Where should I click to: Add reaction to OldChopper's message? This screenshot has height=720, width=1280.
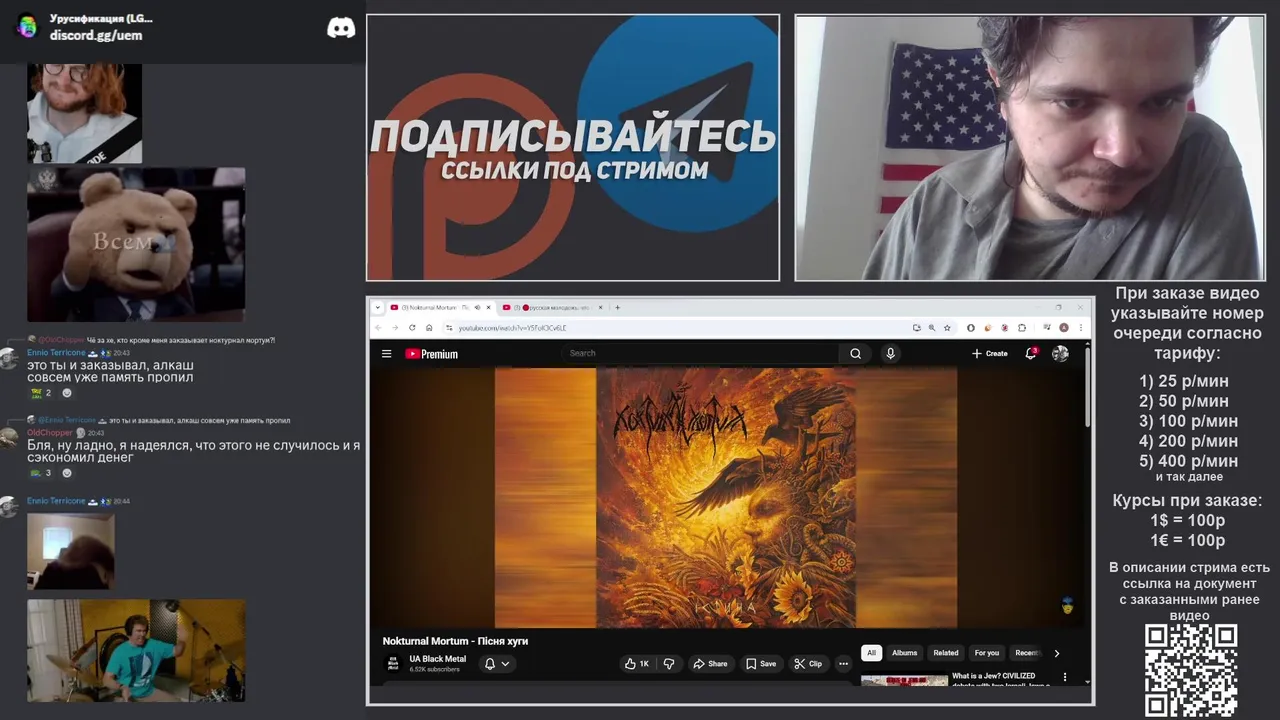(x=67, y=473)
